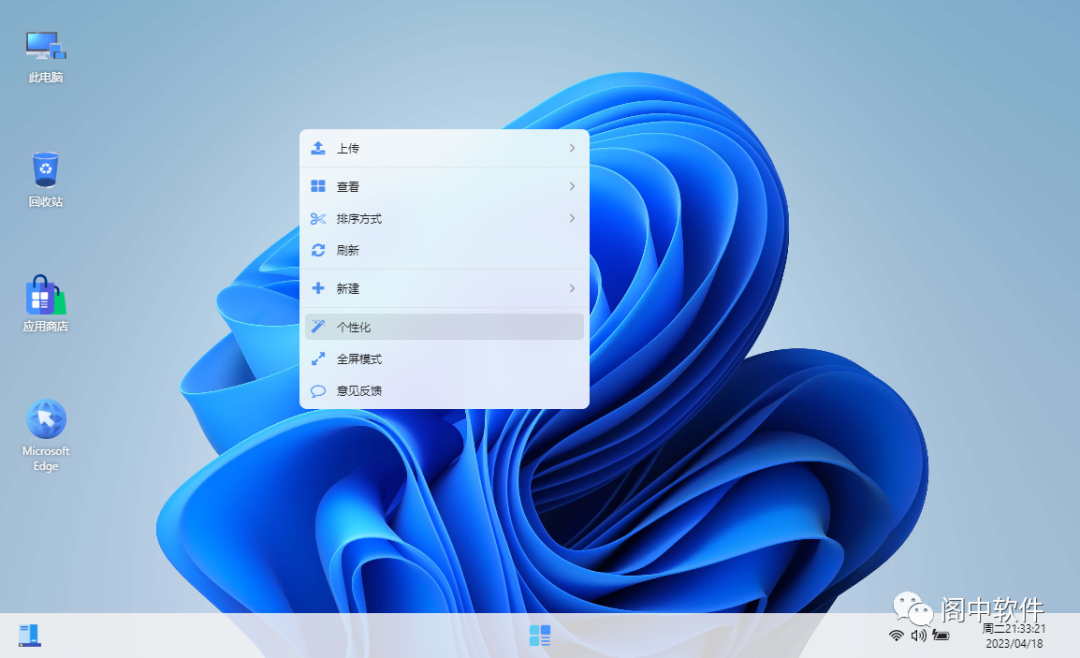Click the grid icon beside 查看

pyautogui.click(x=318, y=186)
